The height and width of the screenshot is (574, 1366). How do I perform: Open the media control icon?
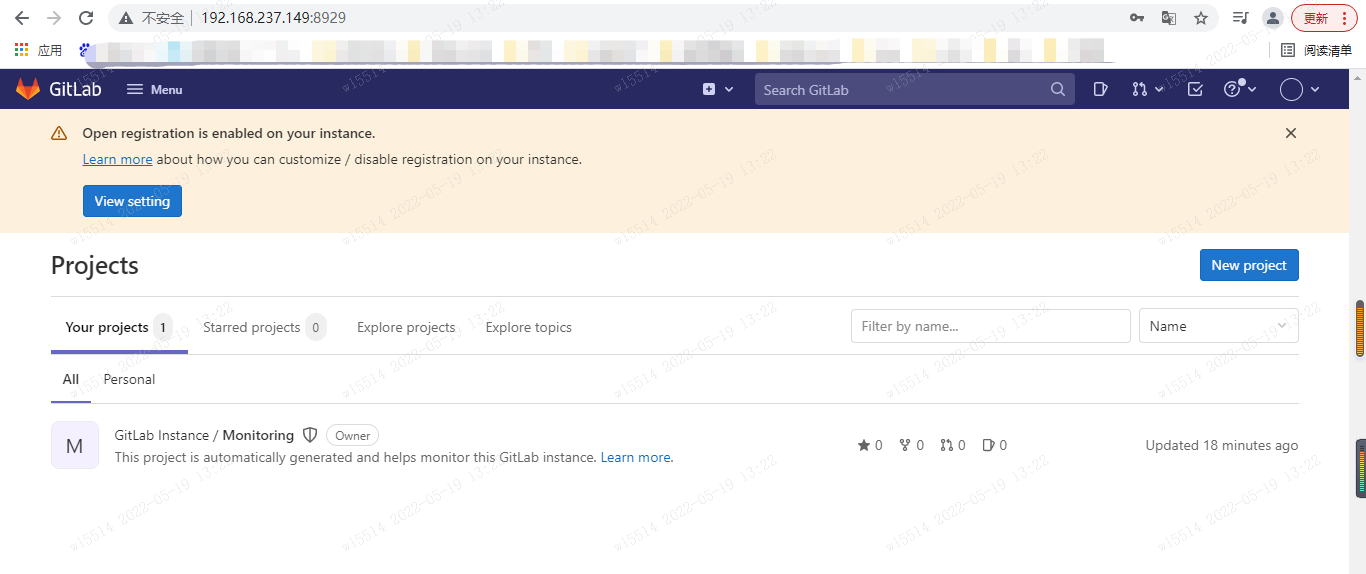pyautogui.click(x=1240, y=18)
